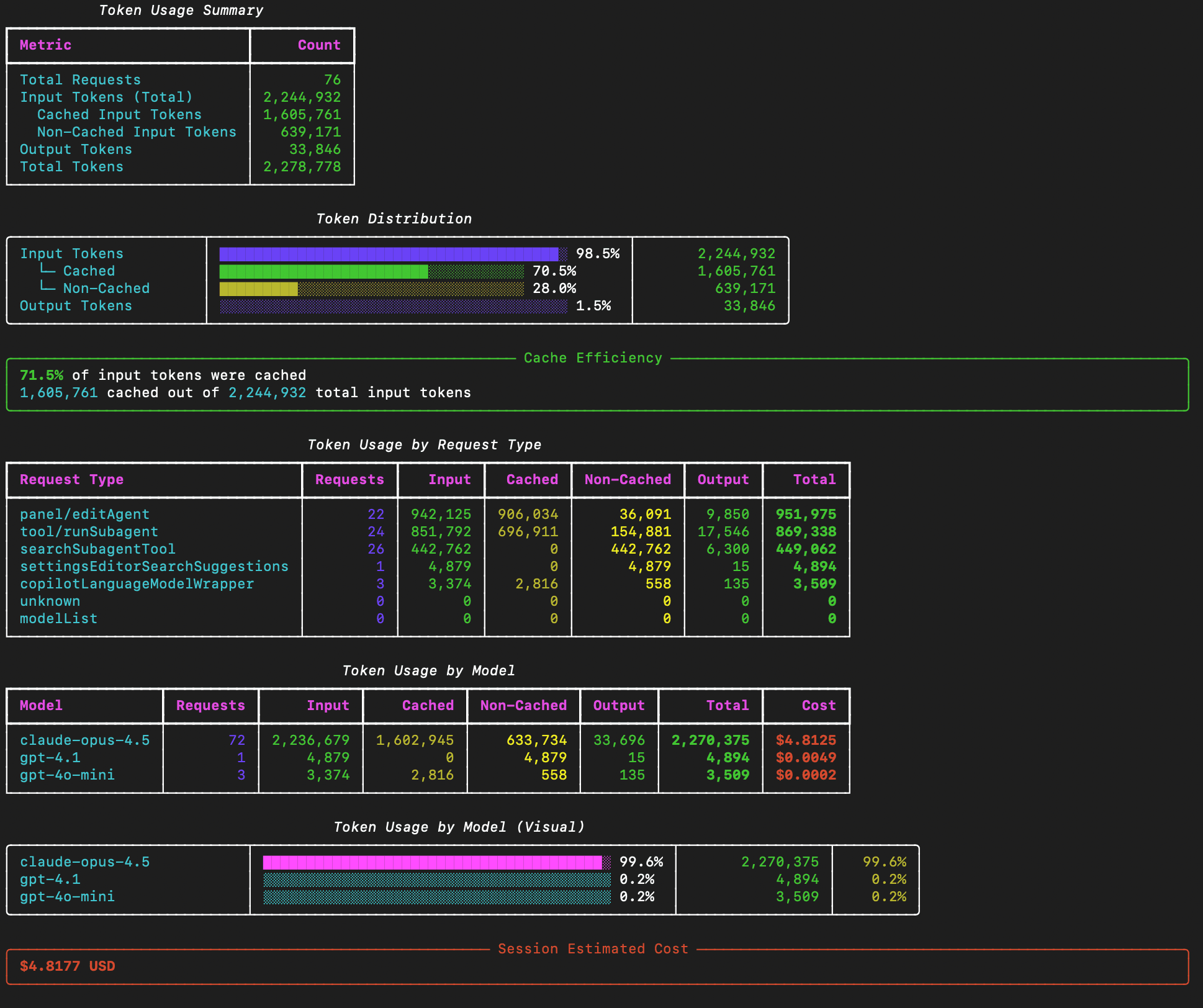Screen dimensions: 1203x1008
Task: Click the yellow Non-Cached tokens bar
Action: pos(259,289)
